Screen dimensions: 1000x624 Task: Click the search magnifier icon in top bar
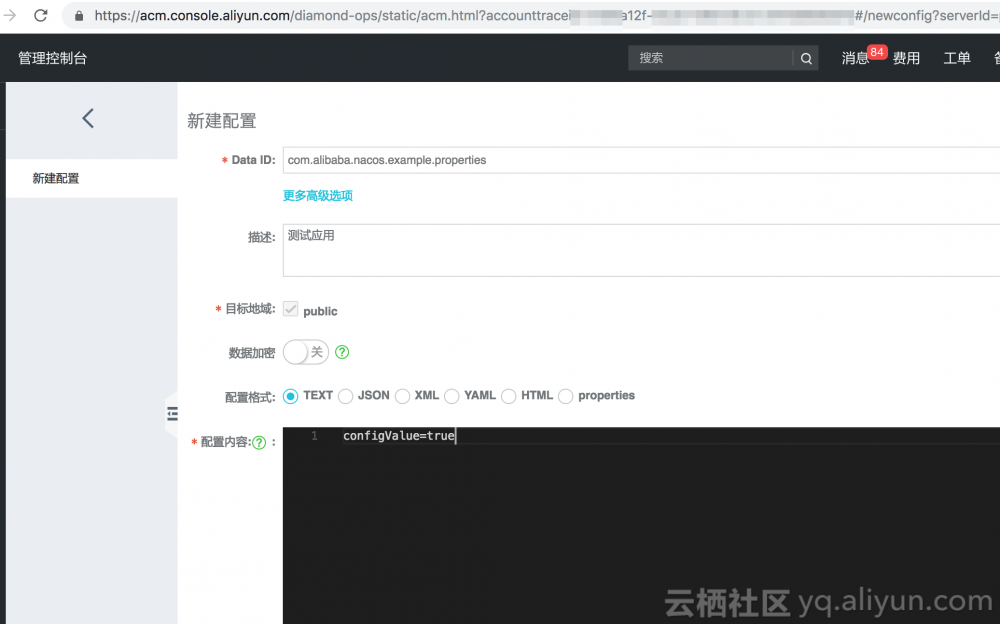tap(806, 58)
